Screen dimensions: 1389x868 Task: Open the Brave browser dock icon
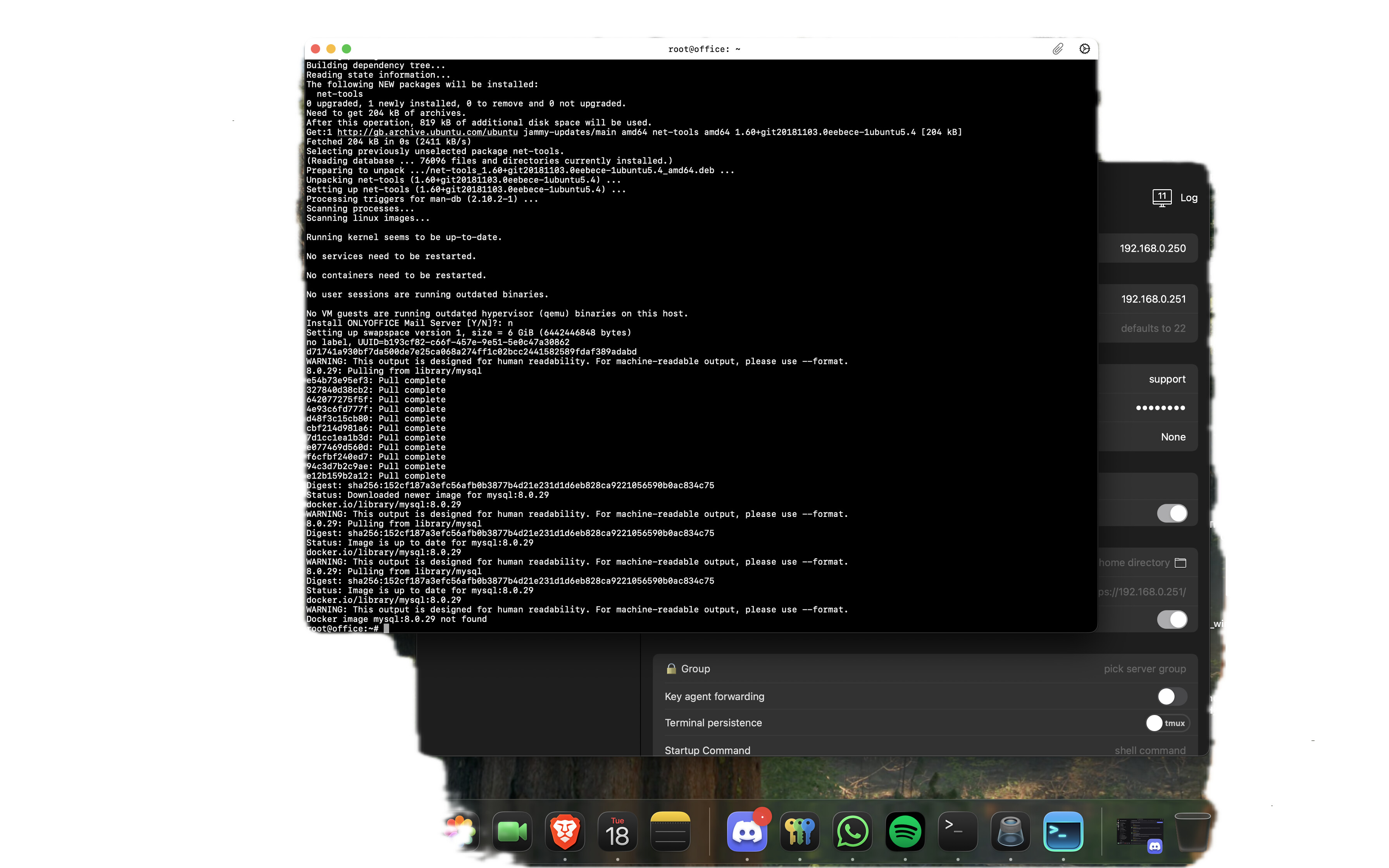point(565,832)
